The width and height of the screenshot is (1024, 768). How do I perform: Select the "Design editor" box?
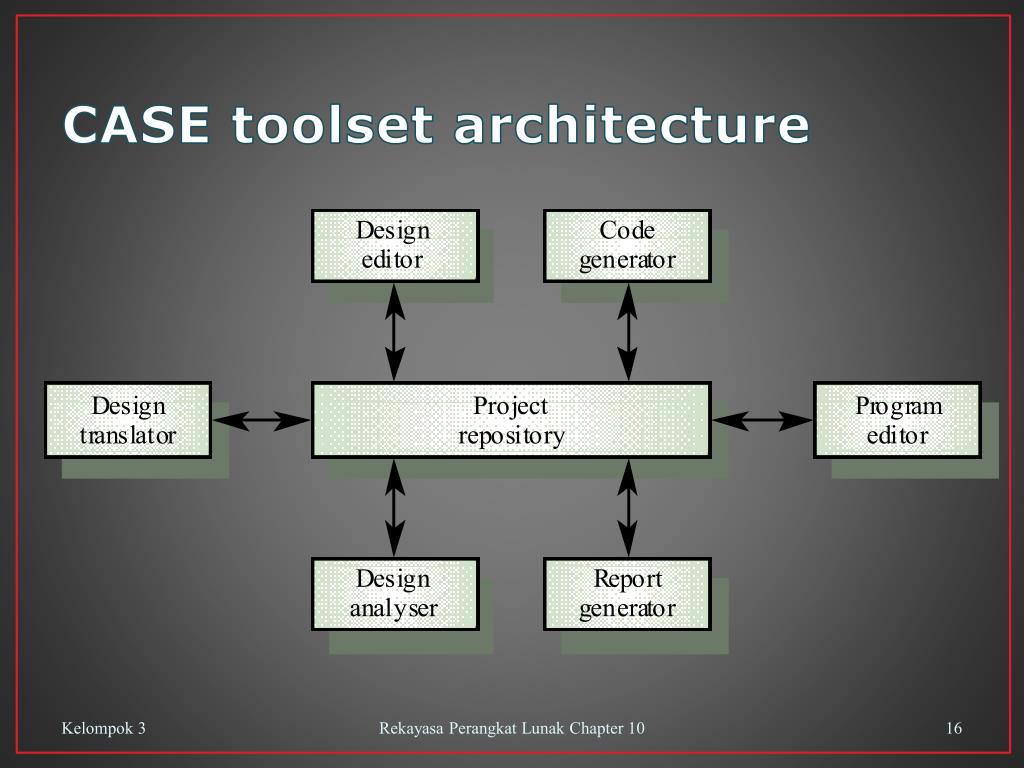coord(395,246)
